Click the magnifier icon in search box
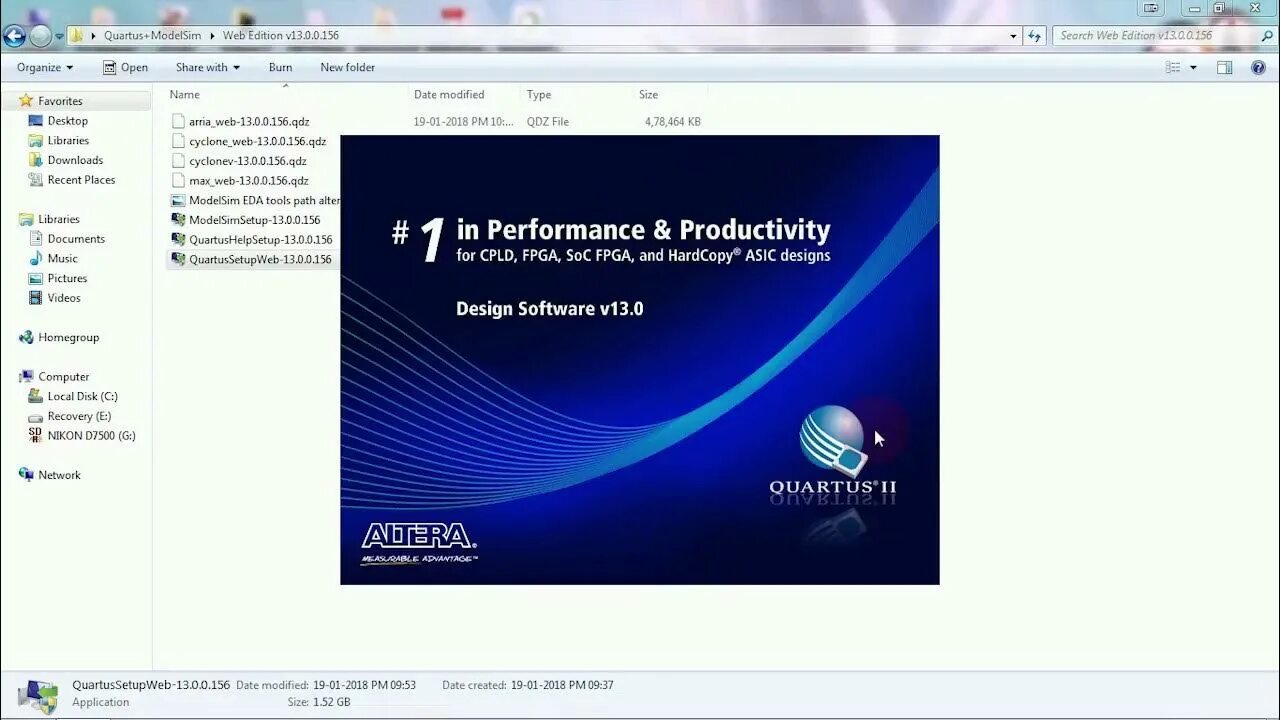Viewport: 1280px width, 720px height. [x=1267, y=35]
